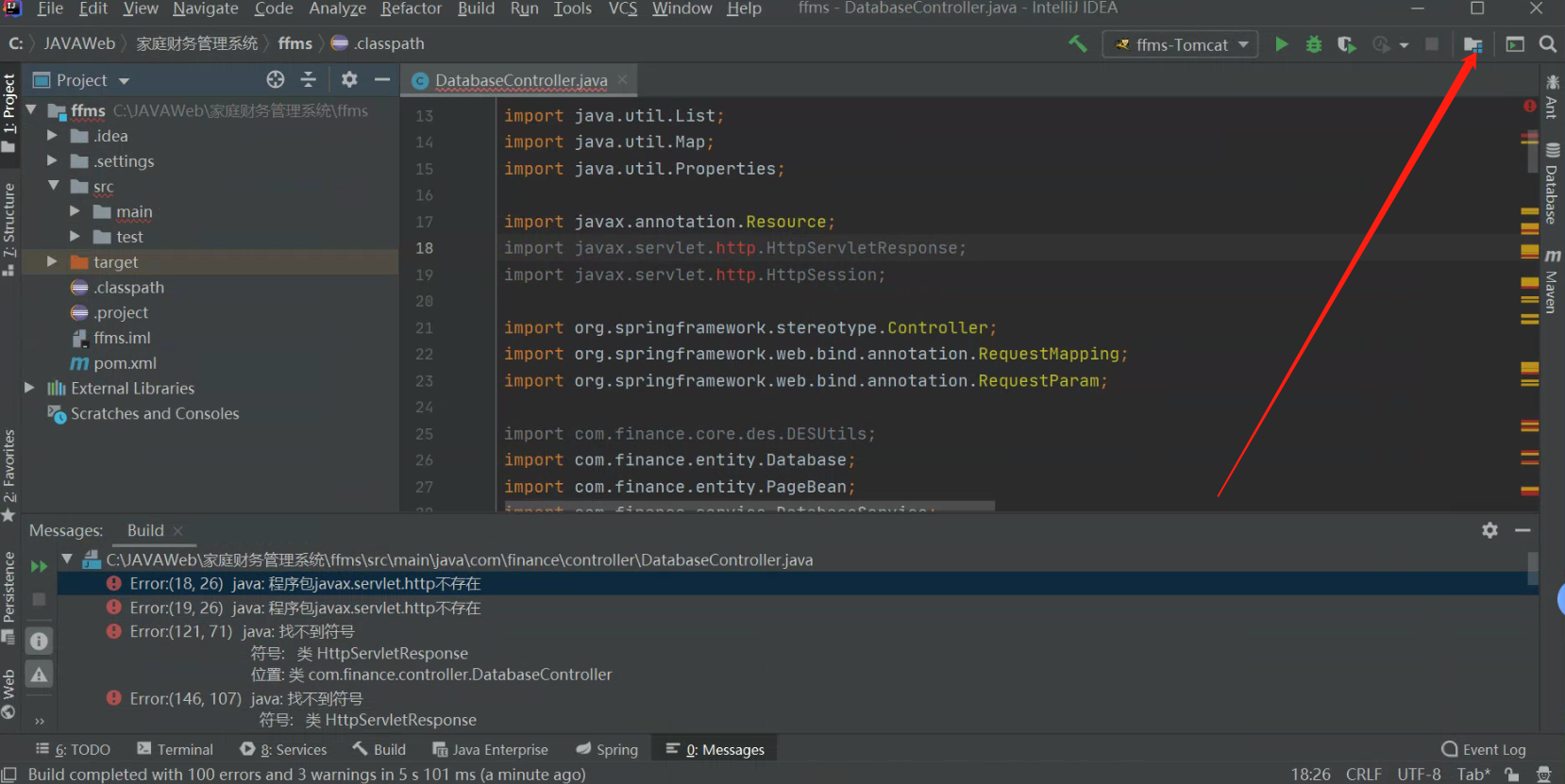1565x784 pixels.
Task: Click the 18:26 caret position indicator
Action: [x=1310, y=774]
